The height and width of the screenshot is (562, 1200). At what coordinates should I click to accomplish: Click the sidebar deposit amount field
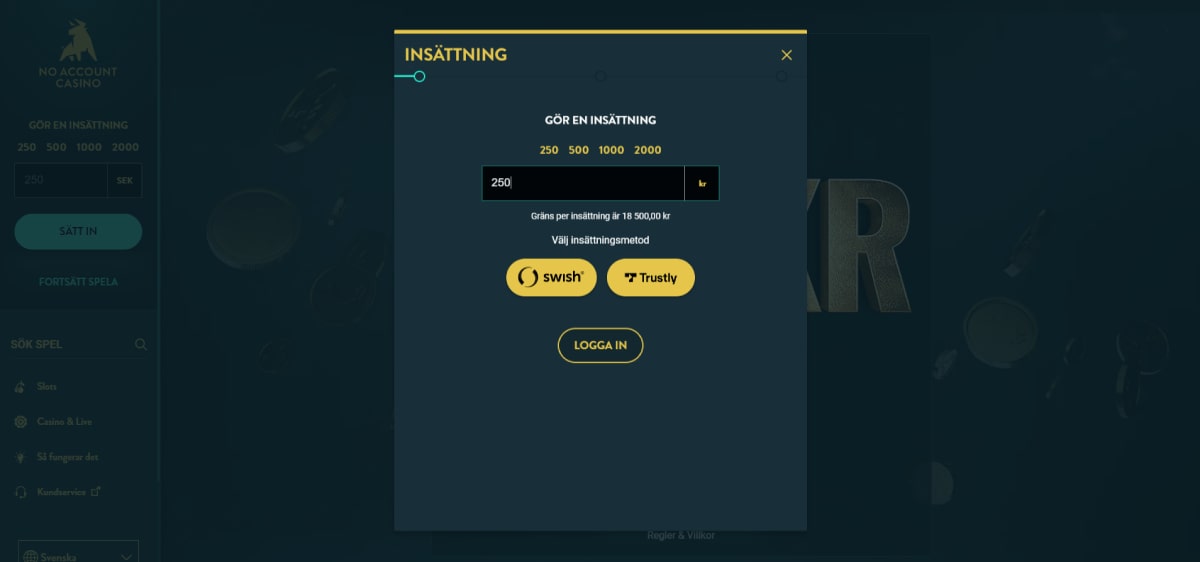(61, 180)
